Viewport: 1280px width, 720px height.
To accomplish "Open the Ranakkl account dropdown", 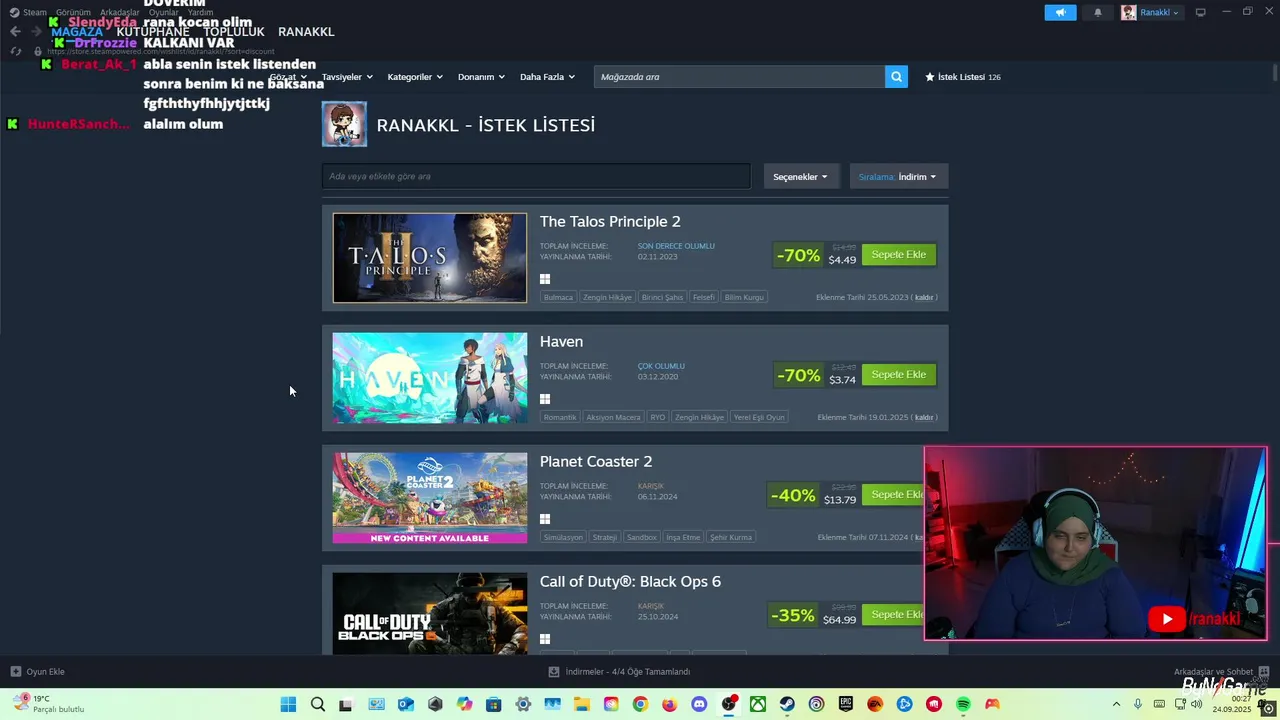I will pyautogui.click(x=1159, y=12).
